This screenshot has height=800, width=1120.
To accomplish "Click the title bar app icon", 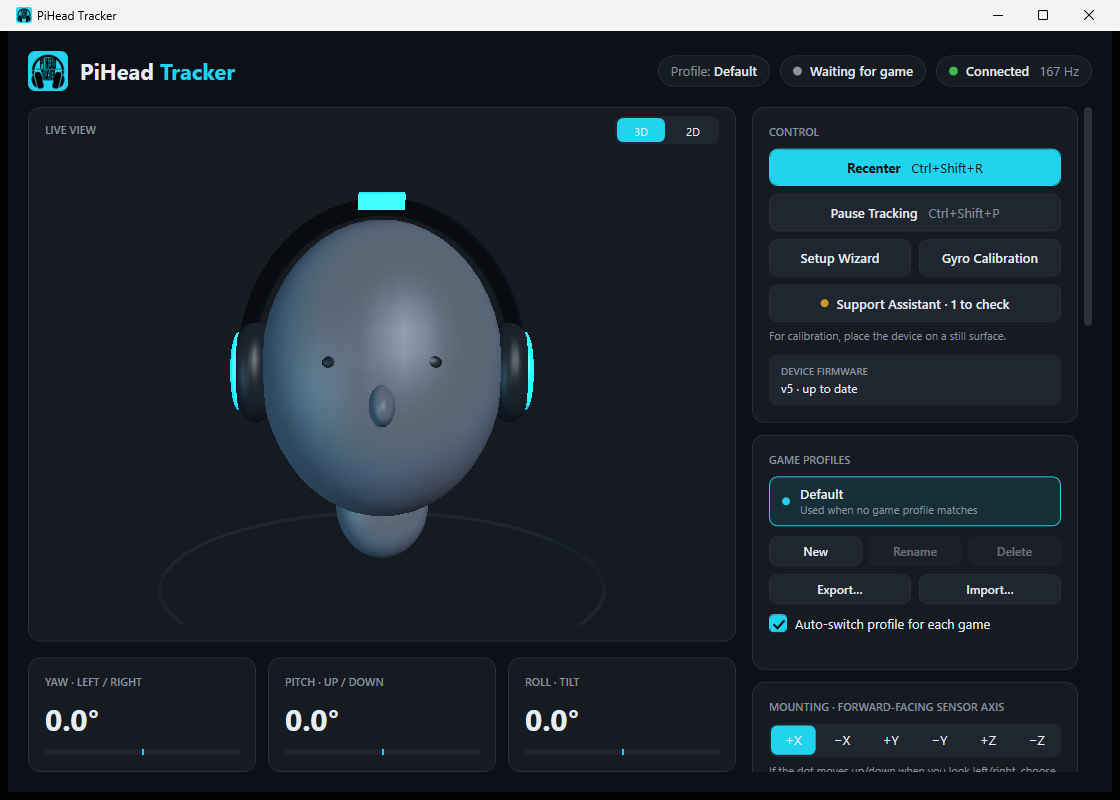I will tap(24, 15).
